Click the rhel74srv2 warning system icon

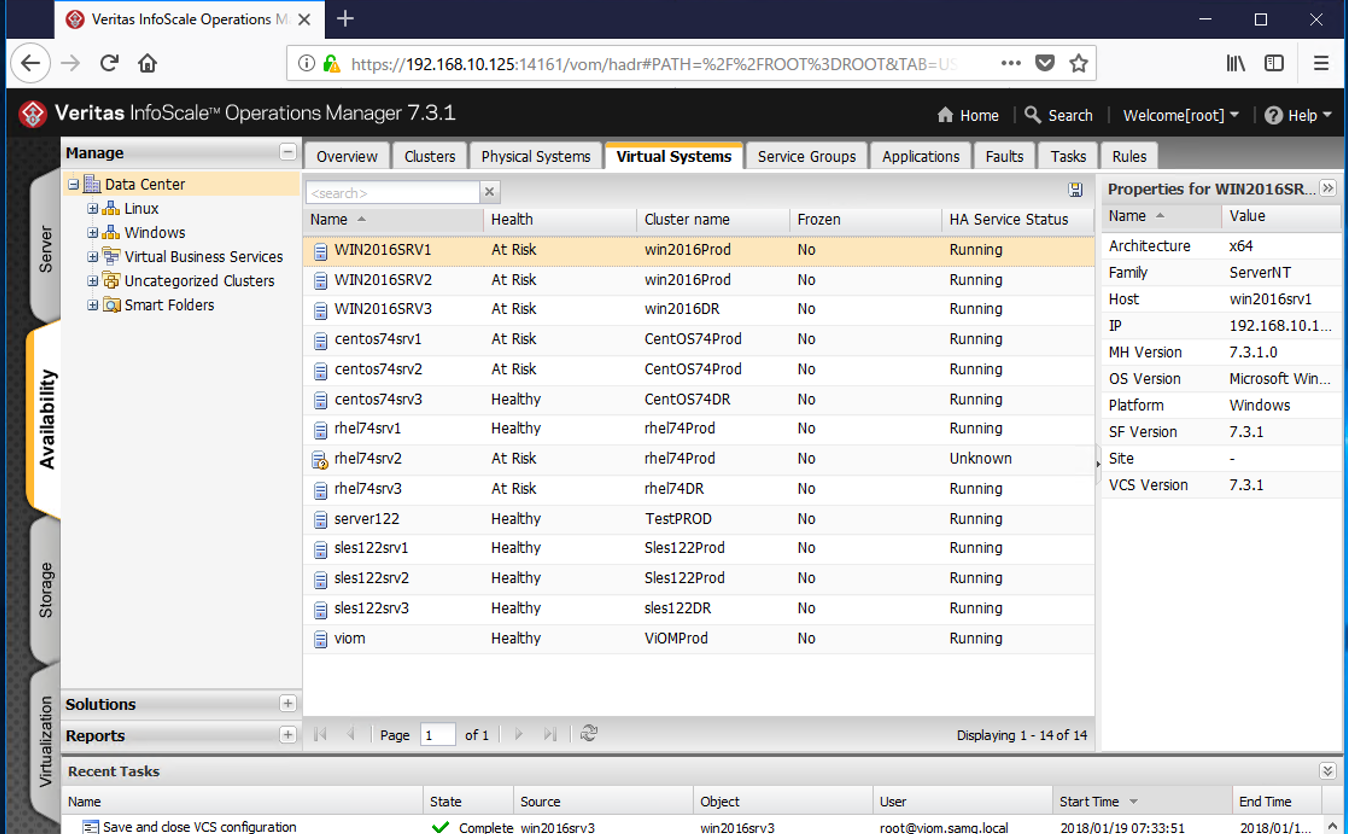(x=320, y=460)
